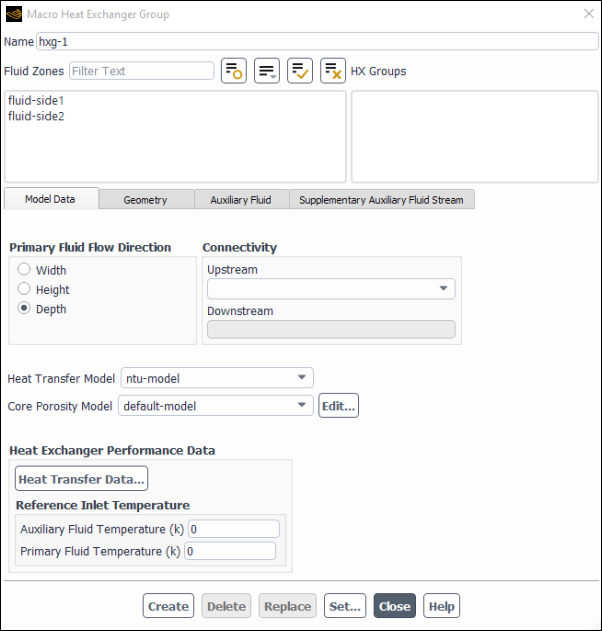Open the Heat Transfer Model dropdown
Image resolution: width=602 pixels, height=631 pixels.
pyautogui.click(x=217, y=378)
